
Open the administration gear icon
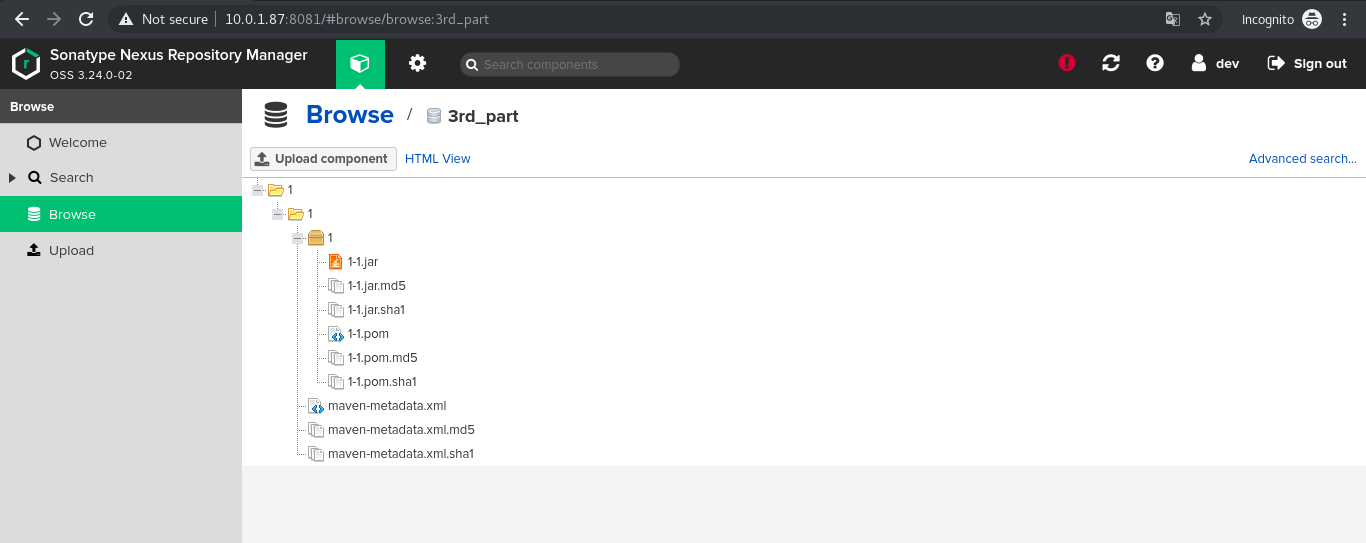(x=417, y=63)
